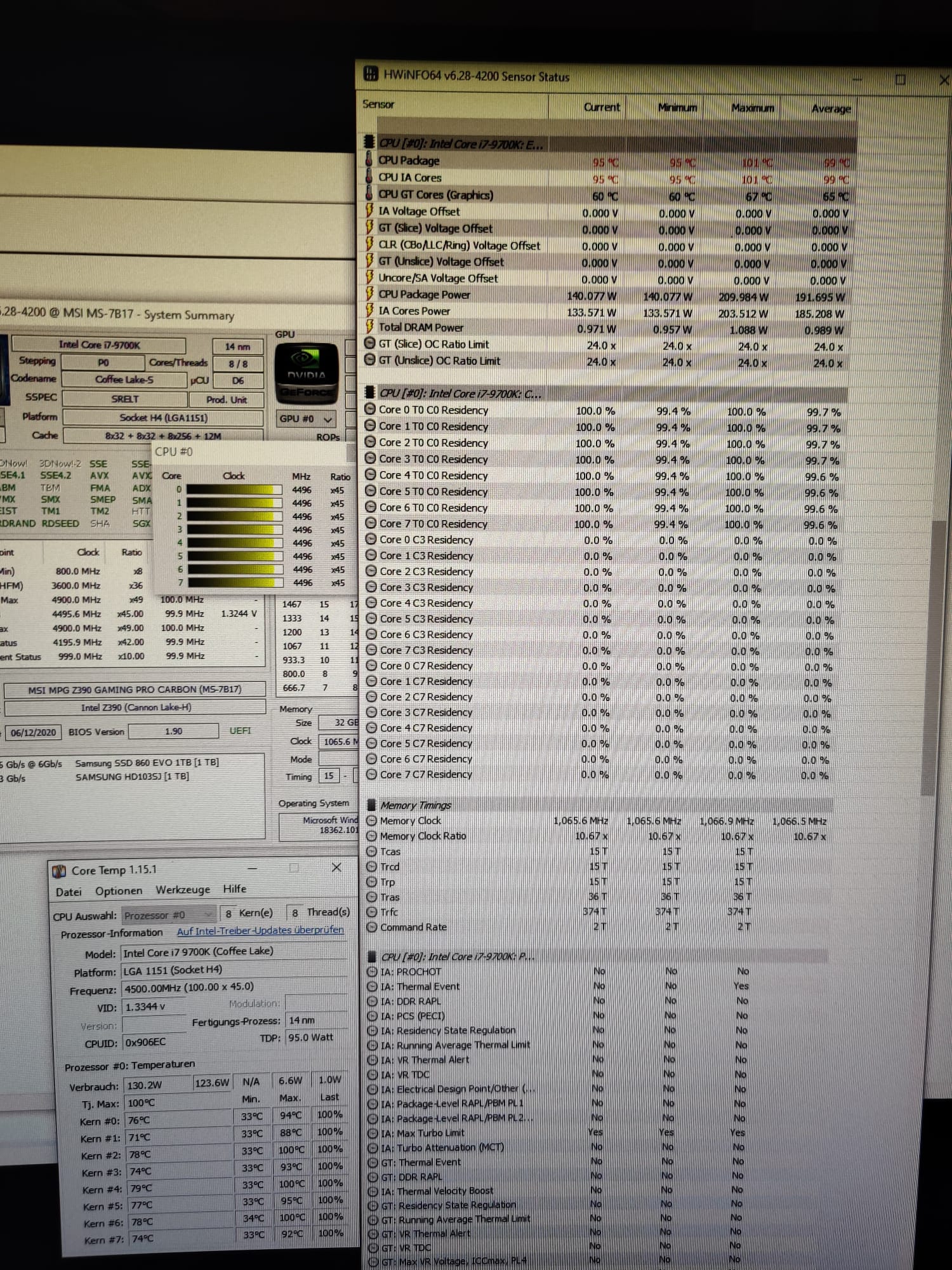This screenshot has width=952, height=1270.
Task: Click the IA Cores Power lightning icon
Action: [369, 310]
